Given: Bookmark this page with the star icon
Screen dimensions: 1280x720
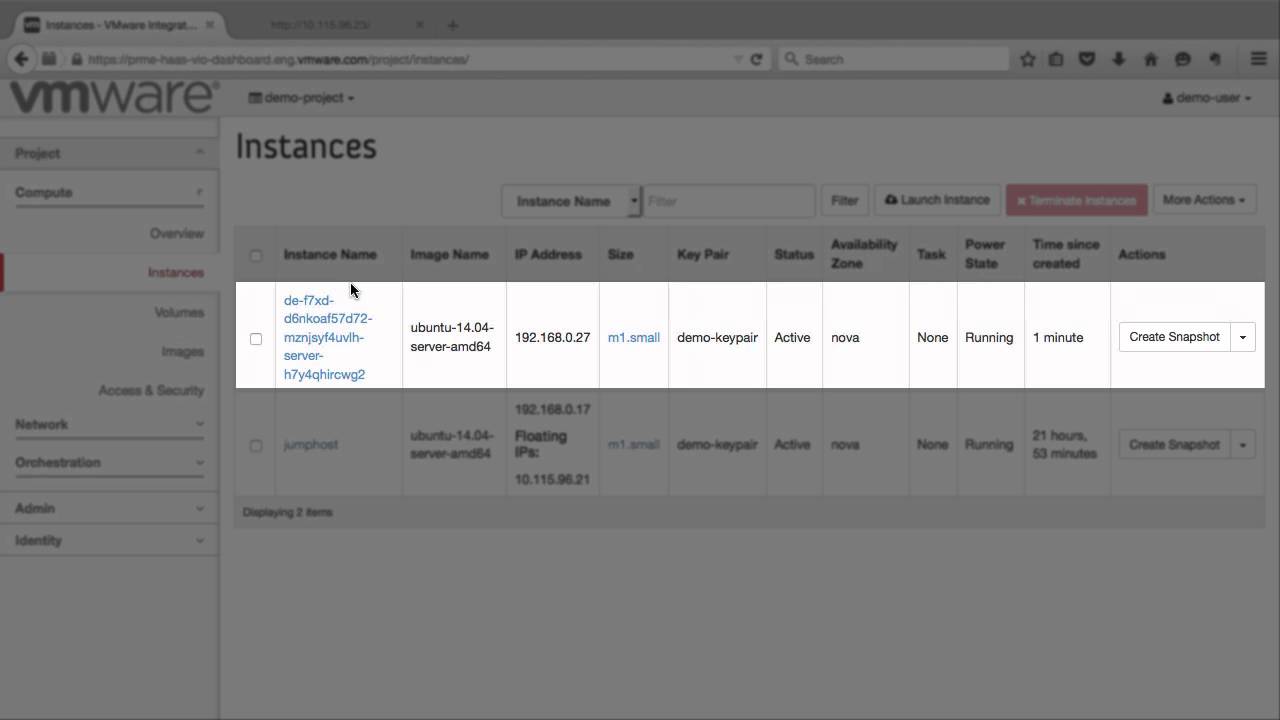Looking at the screenshot, I should 1027,59.
